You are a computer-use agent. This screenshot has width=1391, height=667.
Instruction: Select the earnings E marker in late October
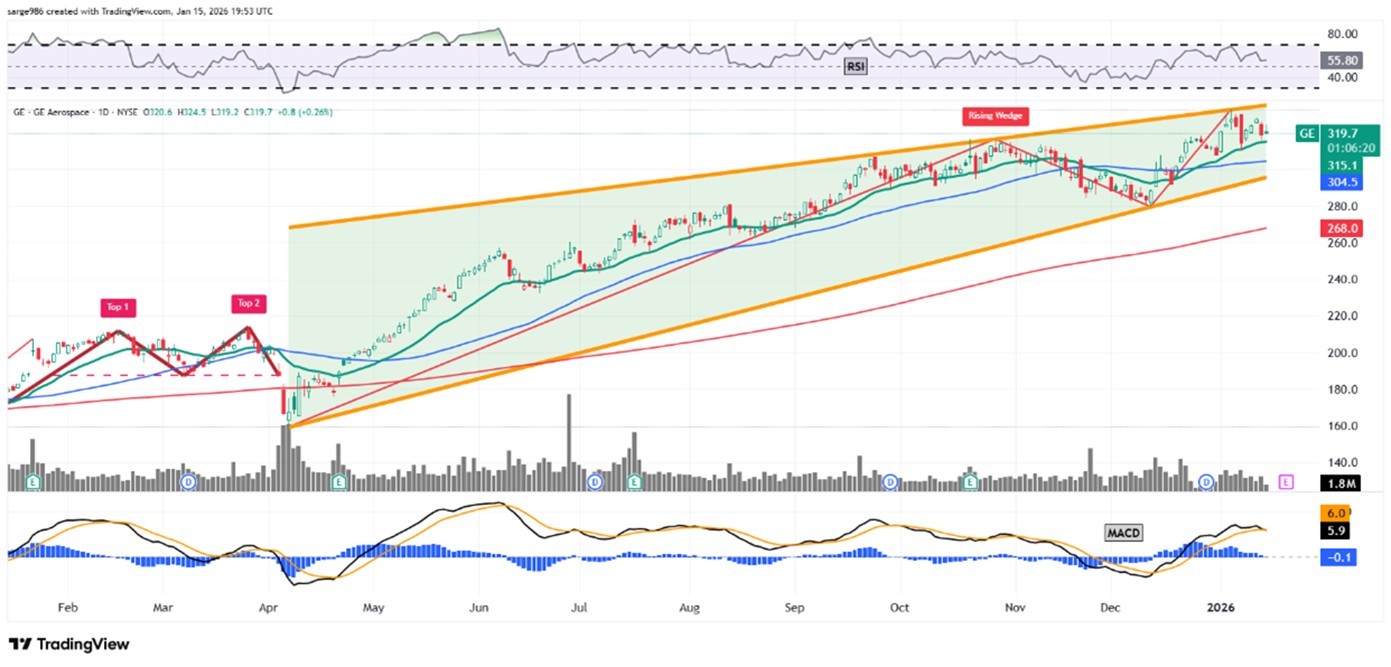pyautogui.click(x=969, y=482)
